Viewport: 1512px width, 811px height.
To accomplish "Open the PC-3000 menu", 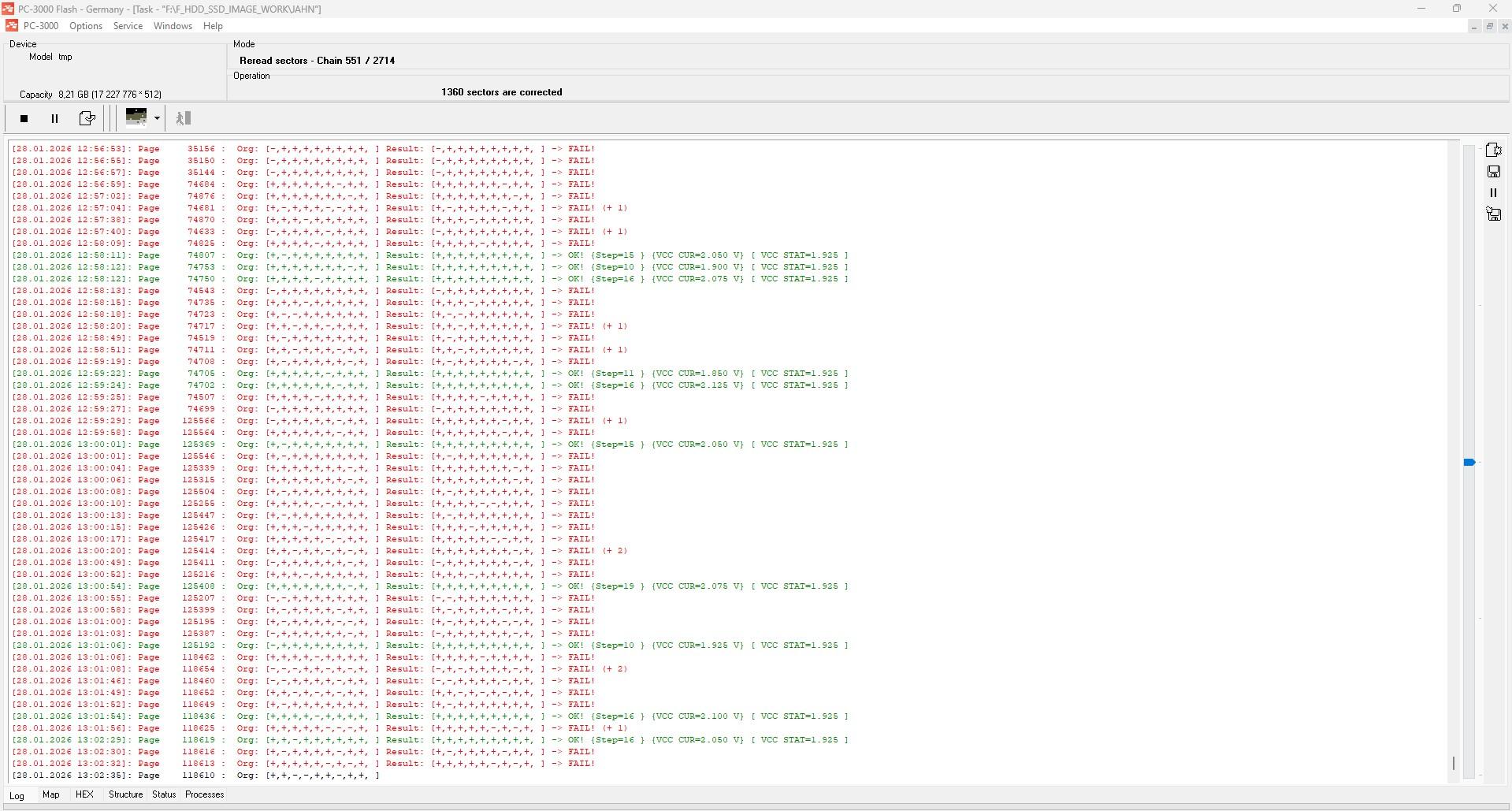I will [40, 26].
